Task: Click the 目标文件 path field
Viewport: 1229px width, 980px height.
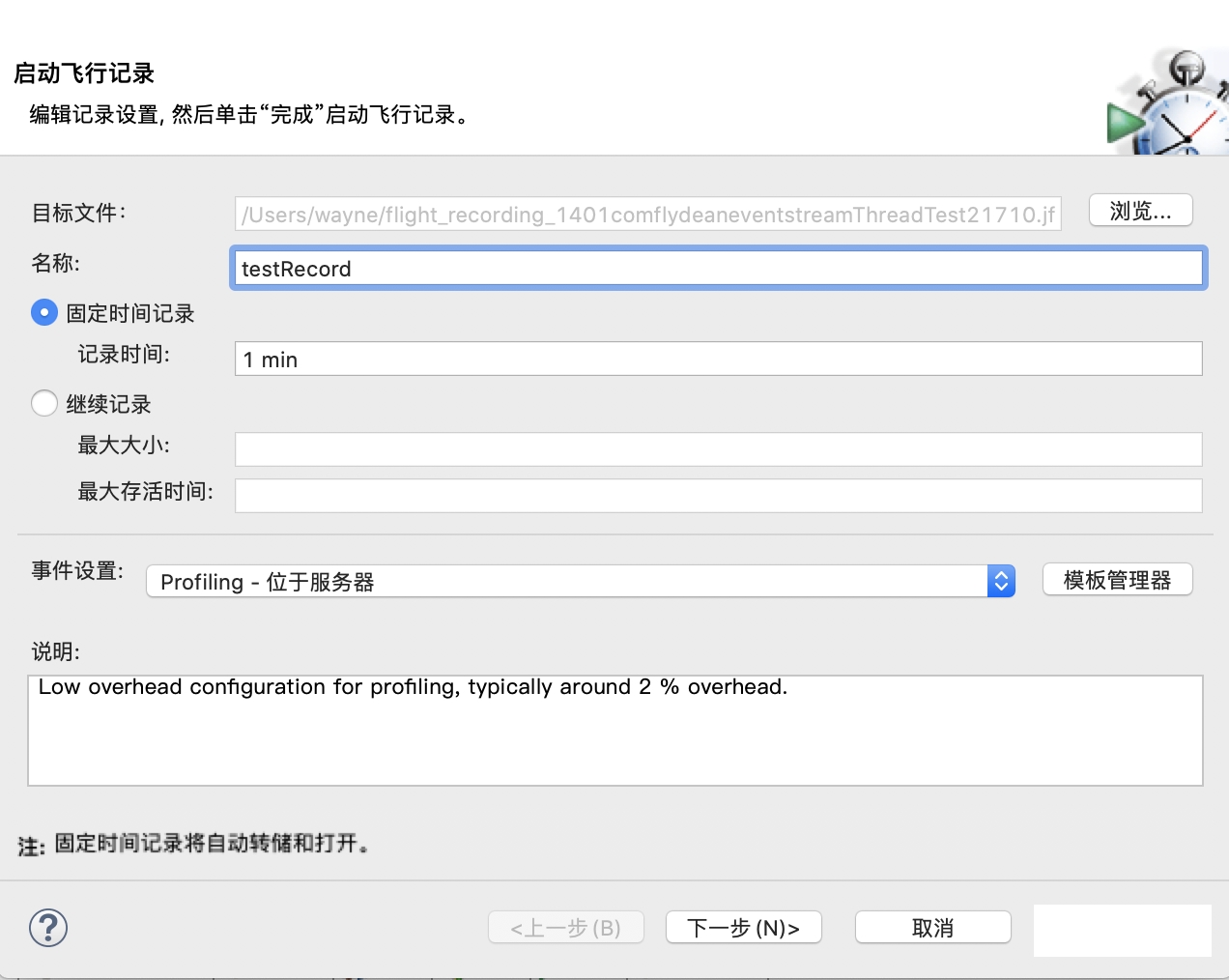Action: [647, 215]
